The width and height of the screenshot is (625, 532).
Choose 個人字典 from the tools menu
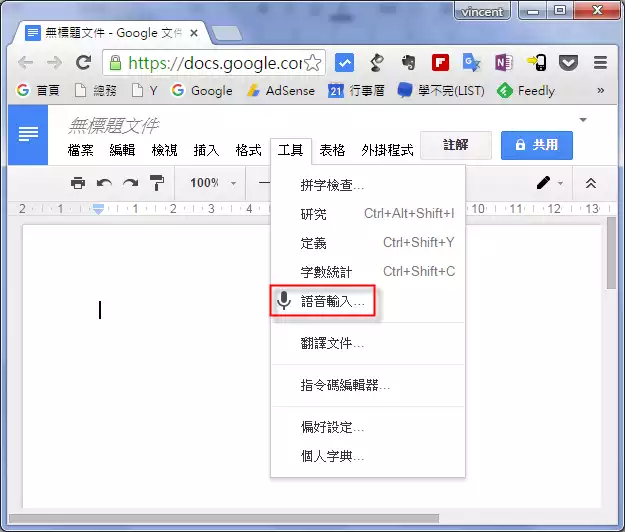[x=368, y=456]
